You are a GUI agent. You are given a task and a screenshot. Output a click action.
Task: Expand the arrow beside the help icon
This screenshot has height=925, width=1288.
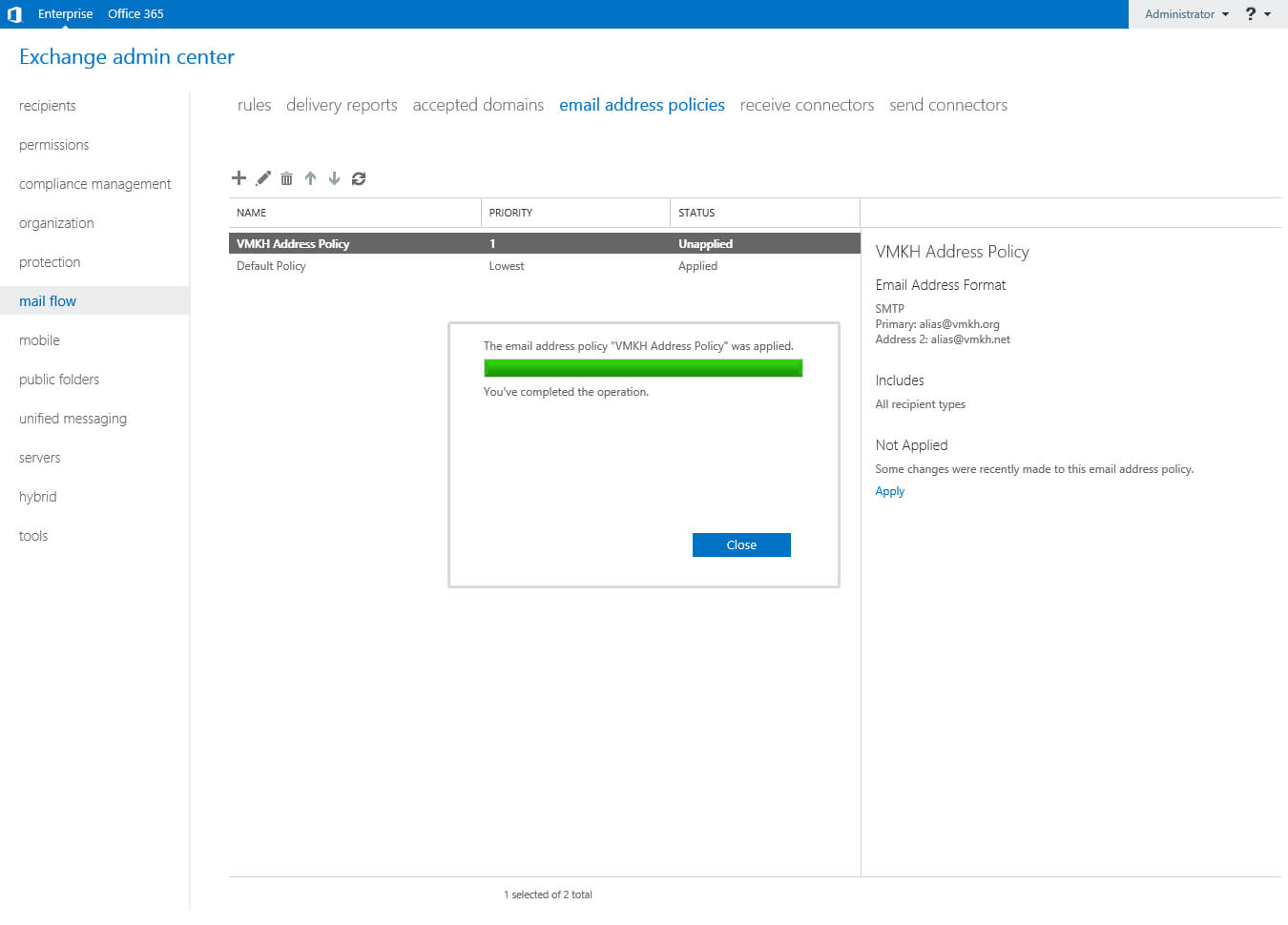pyautogui.click(x=1267, y=14)
